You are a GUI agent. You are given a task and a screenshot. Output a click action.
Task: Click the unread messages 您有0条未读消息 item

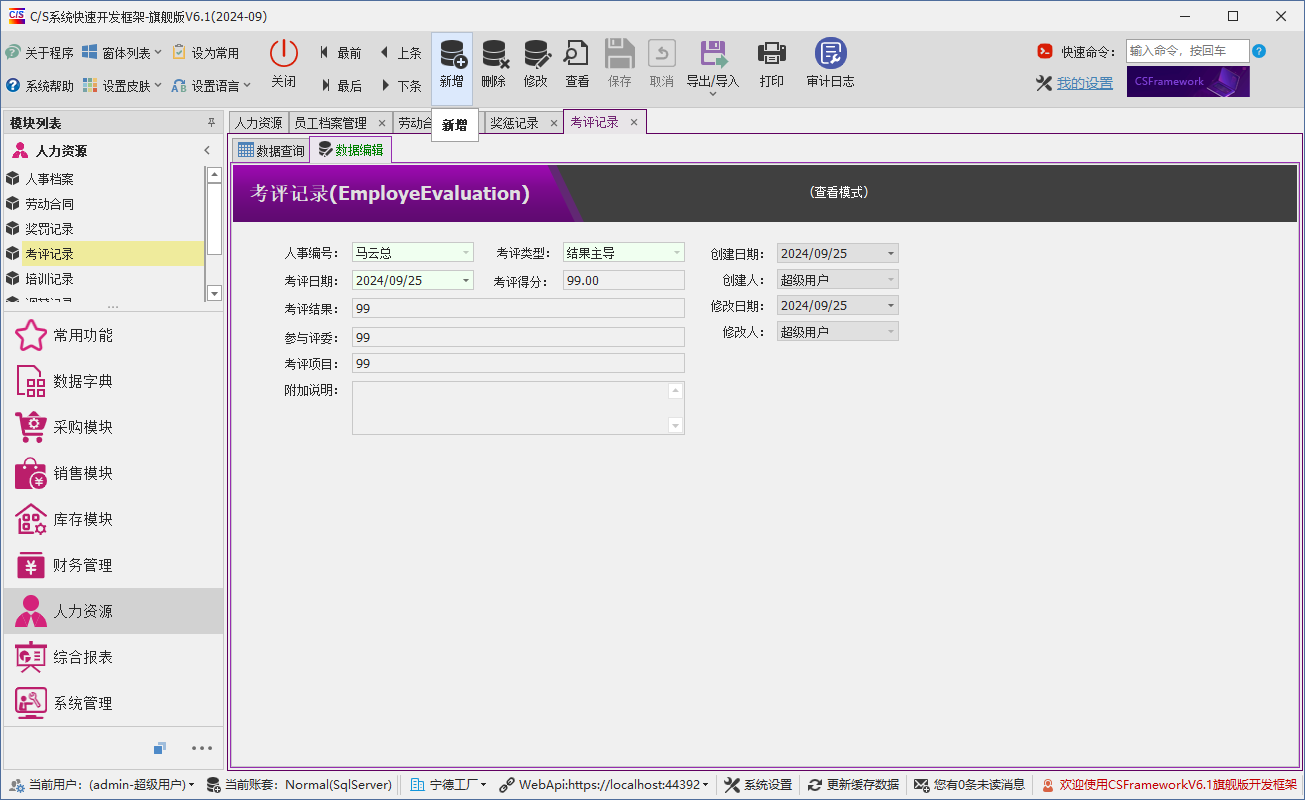pyautogui.click(x=969, y=785)
